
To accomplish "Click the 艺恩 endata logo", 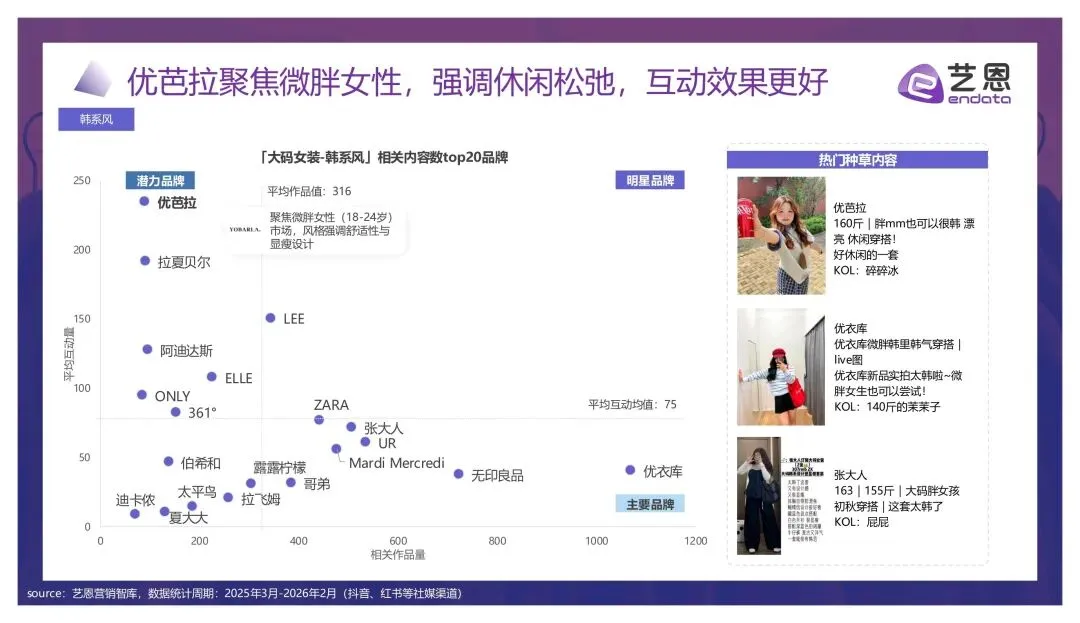I will pyautogui.click(x=954, y=83).
